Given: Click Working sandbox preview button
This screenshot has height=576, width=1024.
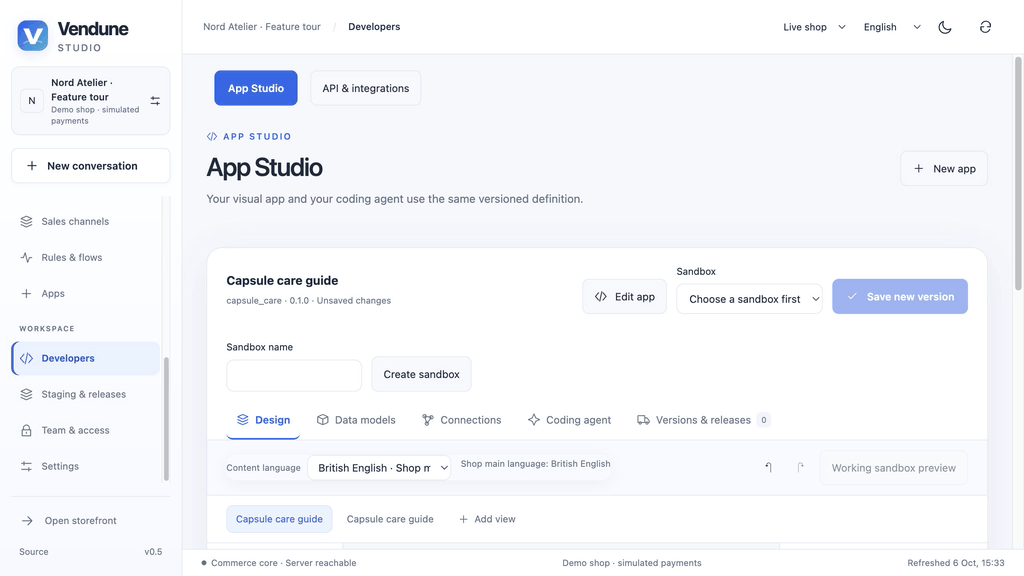Looking at the screenshot, I should coord(893,468).
